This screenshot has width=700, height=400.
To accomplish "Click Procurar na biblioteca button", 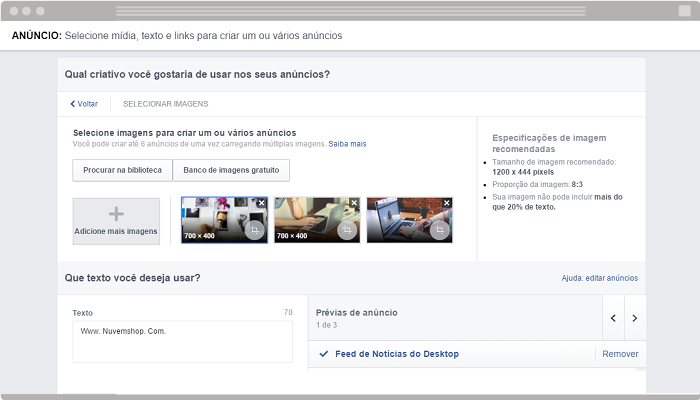I will (122, 170).
